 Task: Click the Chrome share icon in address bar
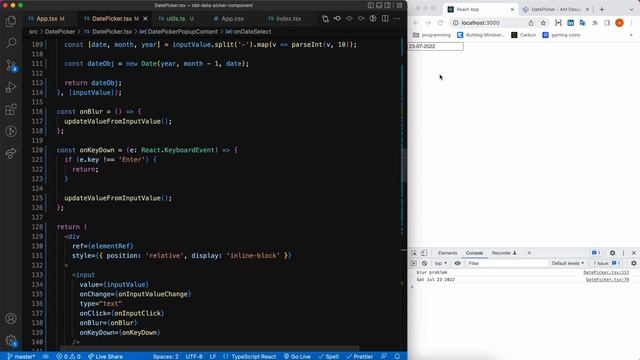click(x=531, y=23)
